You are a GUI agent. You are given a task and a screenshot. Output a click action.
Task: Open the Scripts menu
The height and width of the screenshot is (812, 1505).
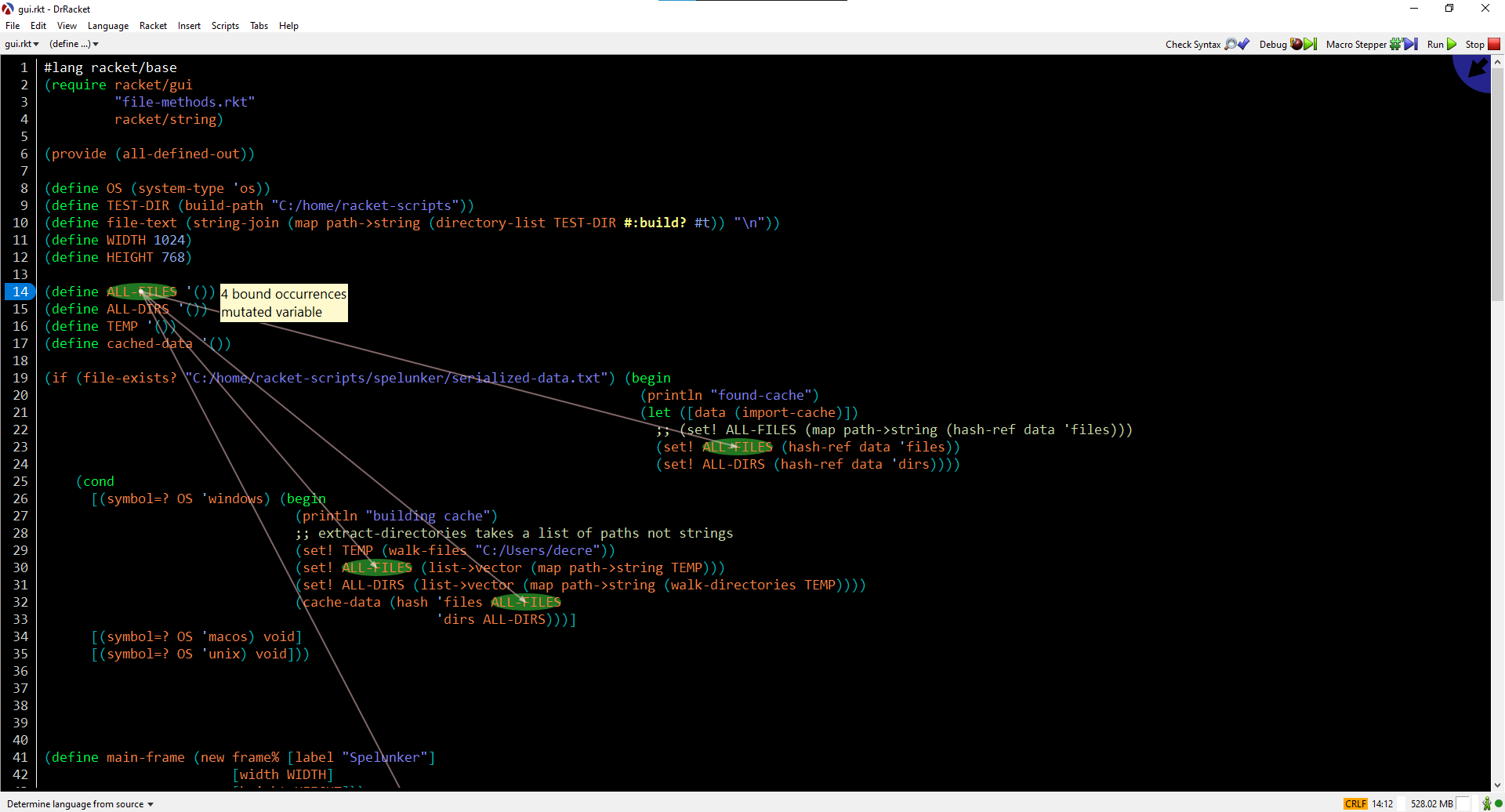(225, 25)
